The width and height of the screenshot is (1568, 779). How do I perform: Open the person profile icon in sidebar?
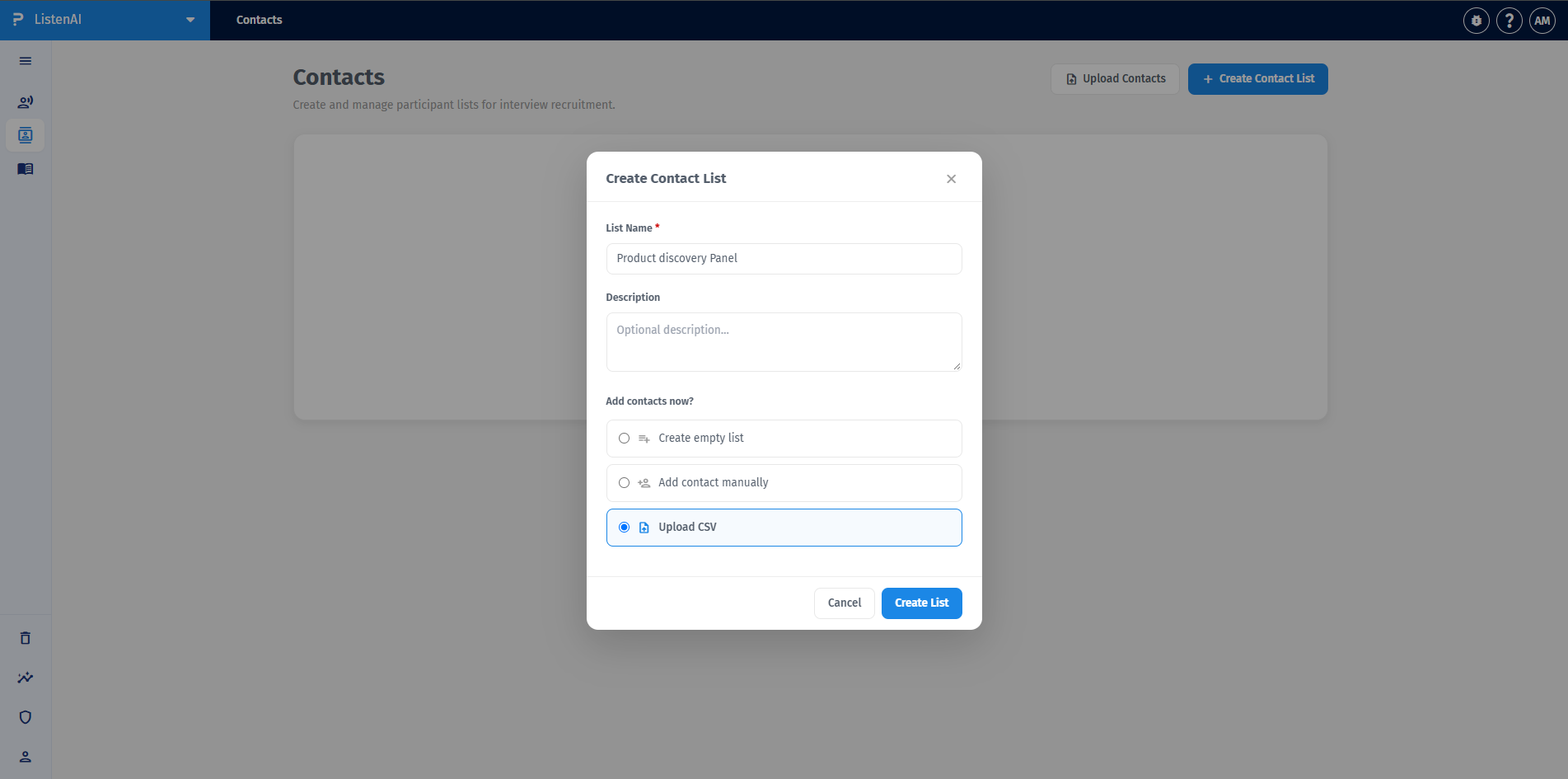coord(26,757)
